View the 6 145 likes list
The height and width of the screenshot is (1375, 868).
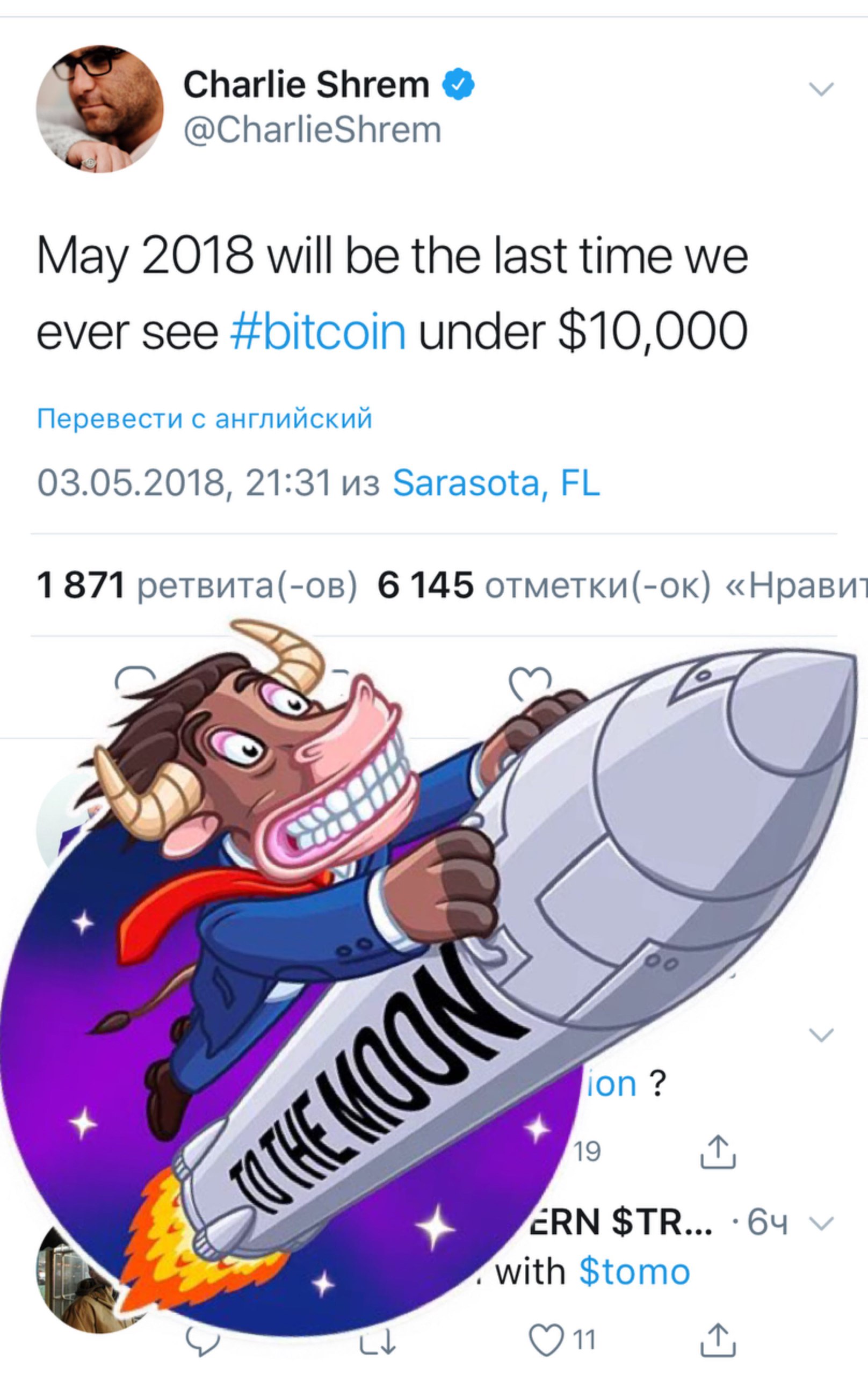pyautogui.click(x=623, y=585)
